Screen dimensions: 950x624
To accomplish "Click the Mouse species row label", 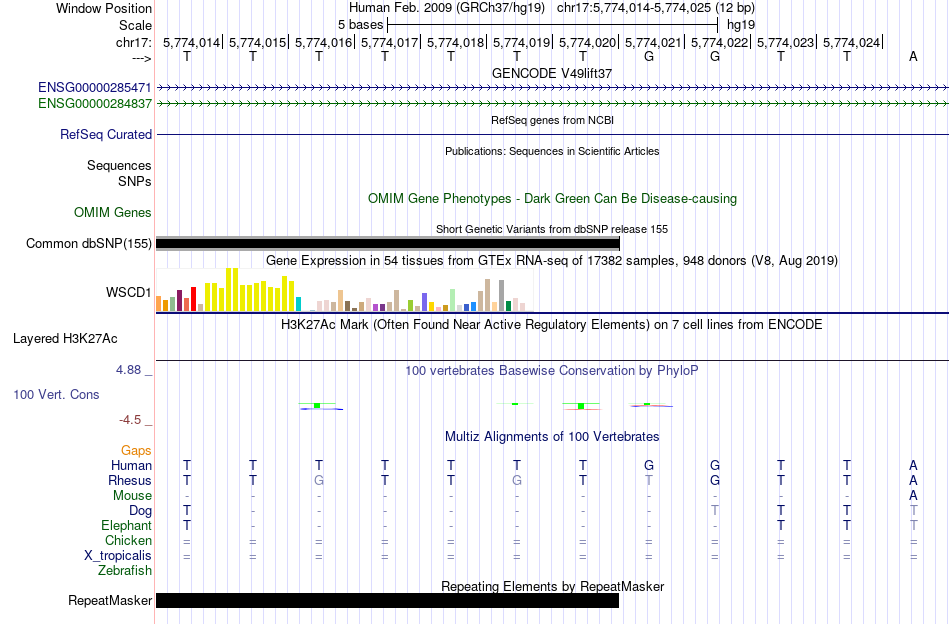I will pyautogui.click(x=132, y=496).
